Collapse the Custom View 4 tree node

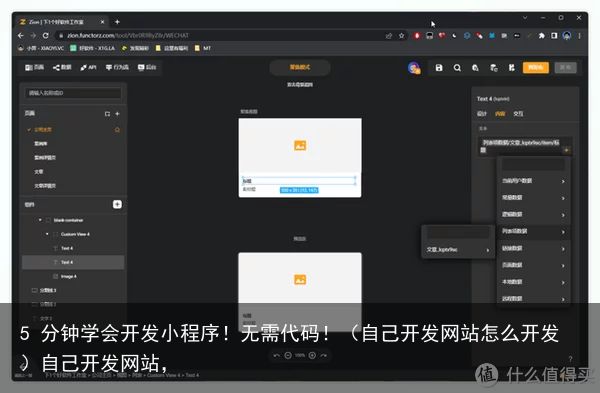click(47, 234)
